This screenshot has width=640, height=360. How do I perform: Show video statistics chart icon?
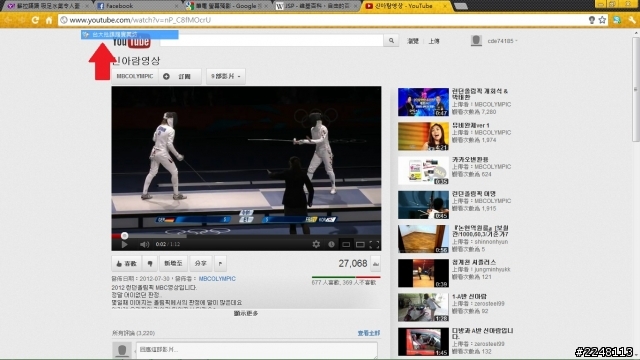376,264
